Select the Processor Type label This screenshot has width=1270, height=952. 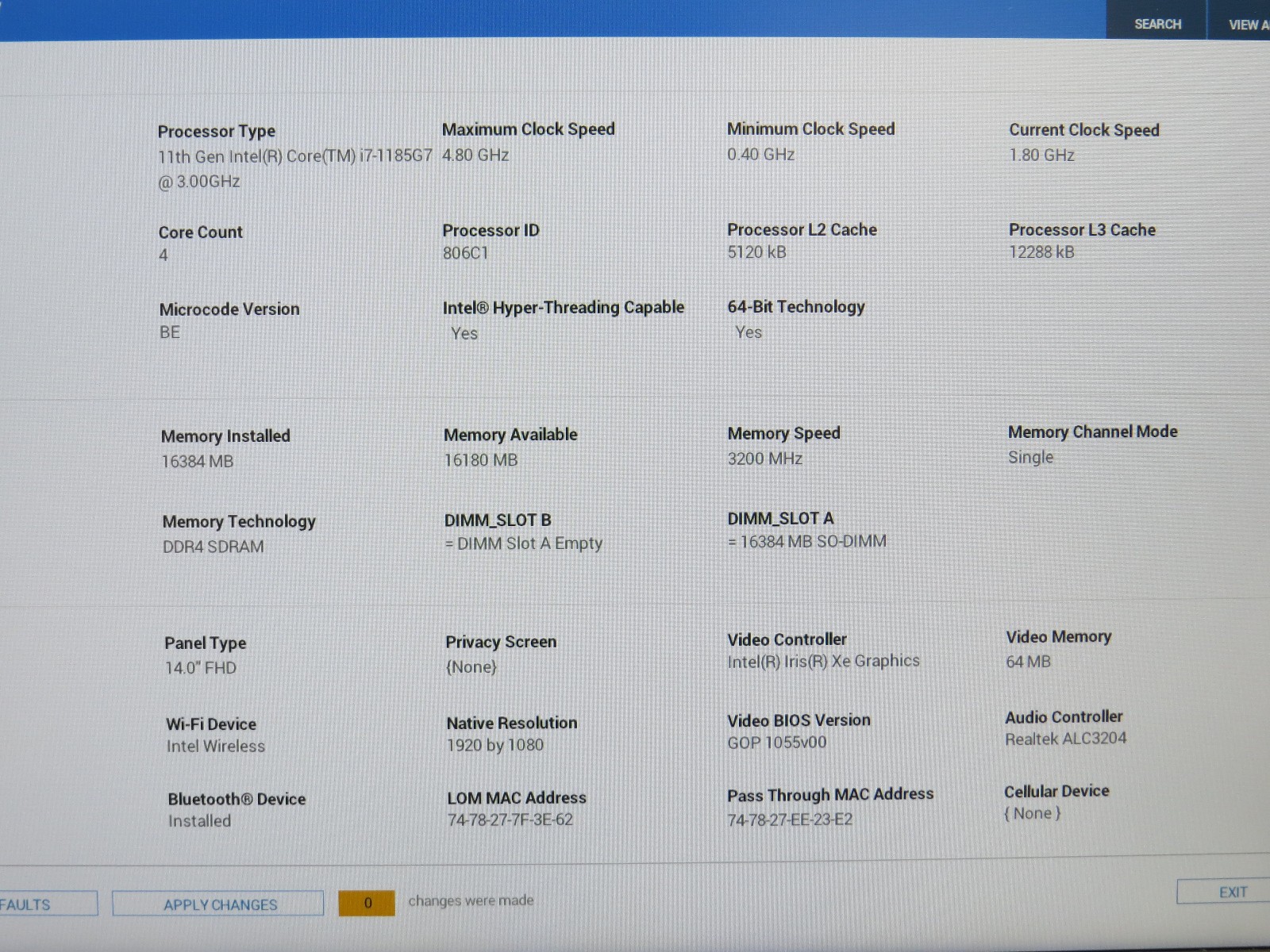[217, 131]
